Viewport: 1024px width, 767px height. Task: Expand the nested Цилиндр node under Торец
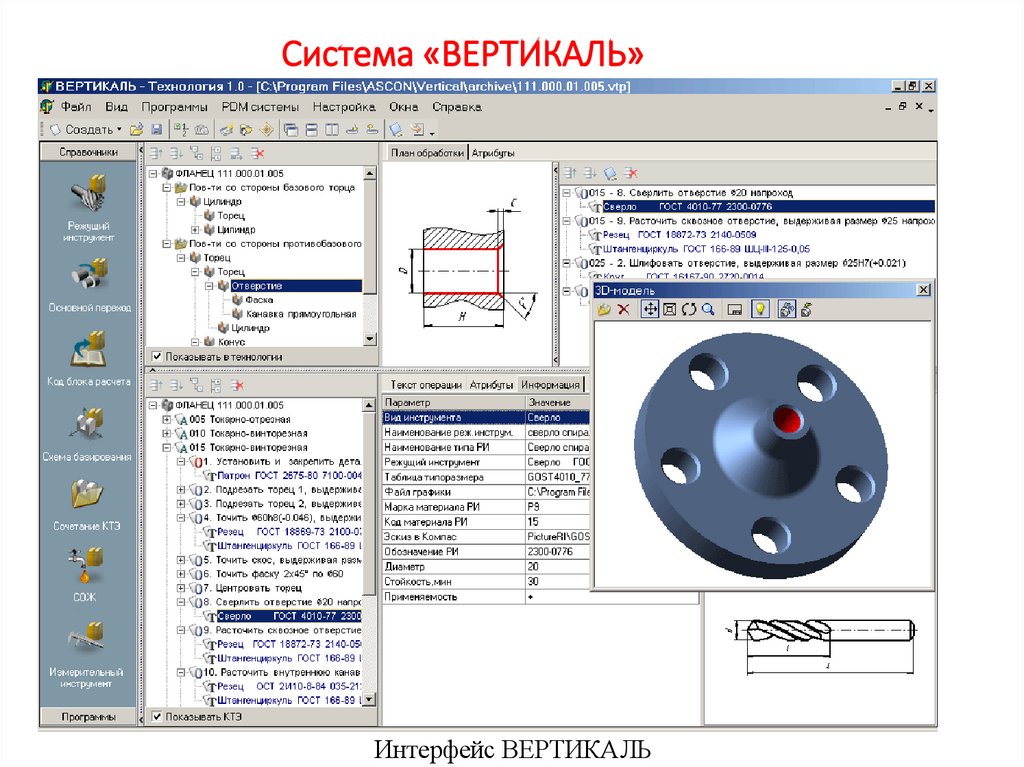click(x=195, y=230)
